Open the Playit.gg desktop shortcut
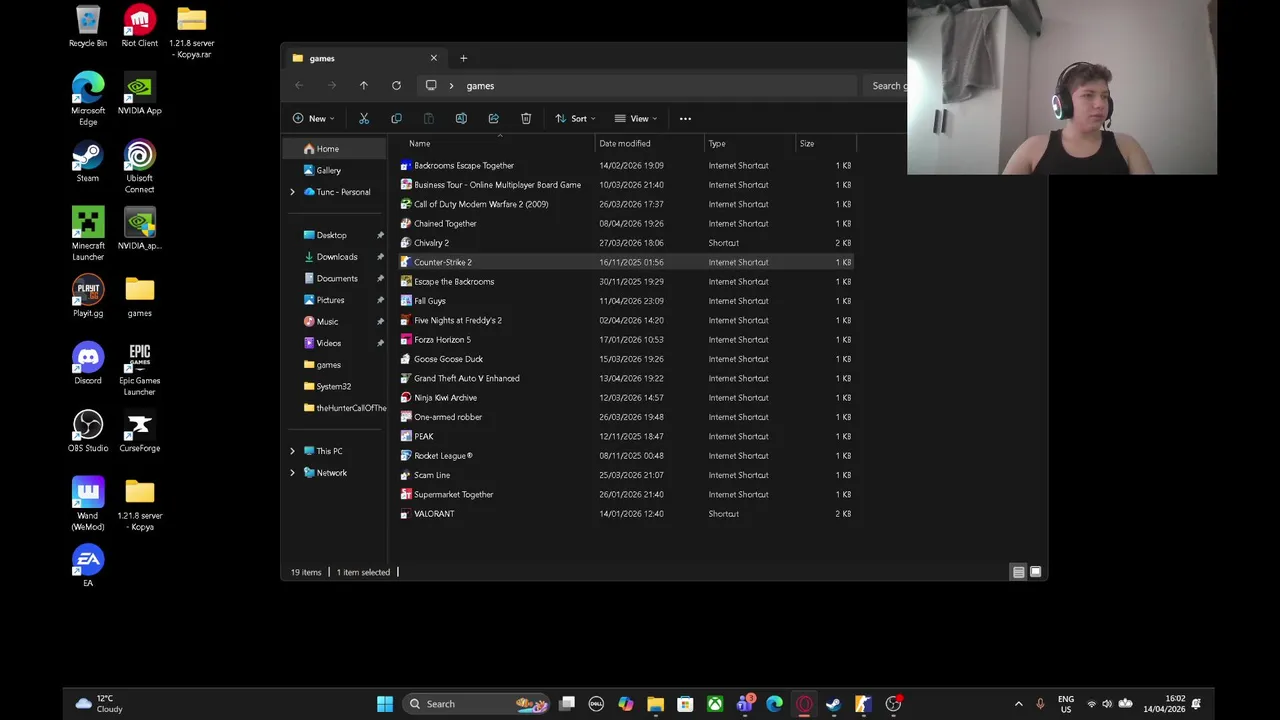1280x720 pixels. [88, 297]
